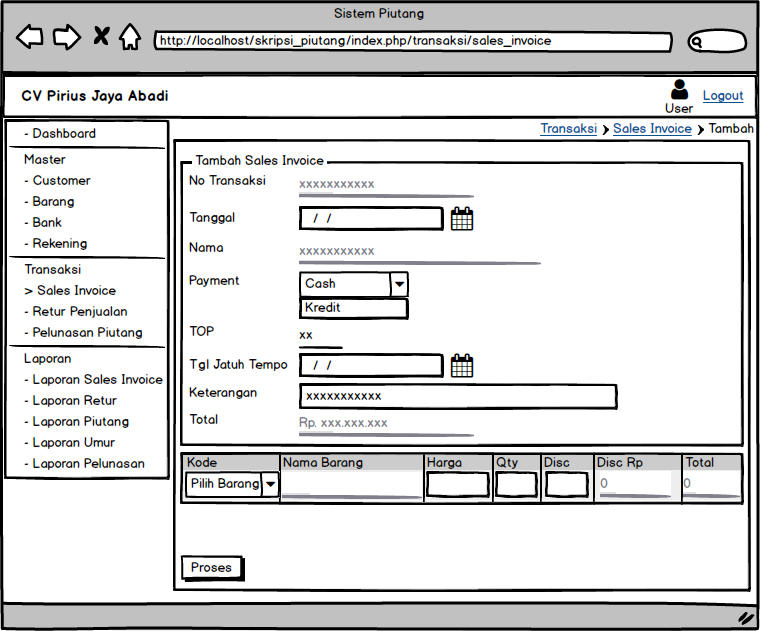Click the Nama Barang cell field
760x631 pixels.
(351, 484)
